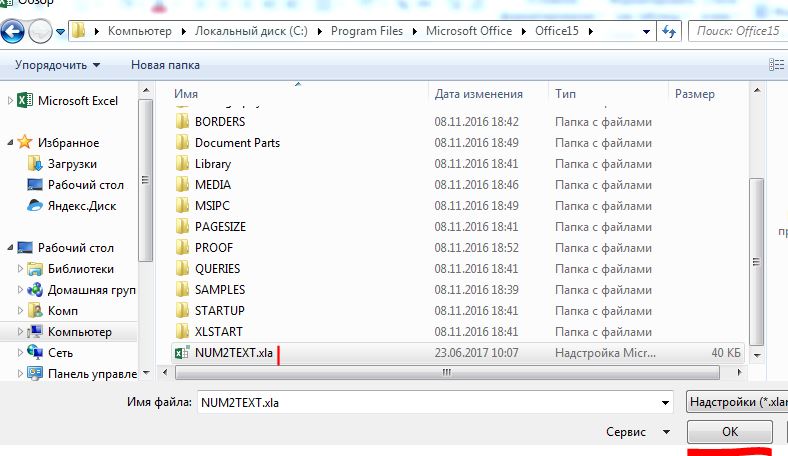The height and width of the screenshot is (456, 788).
Task: Open Яндекс.Диск in favorites
Action: coord(82,206)
